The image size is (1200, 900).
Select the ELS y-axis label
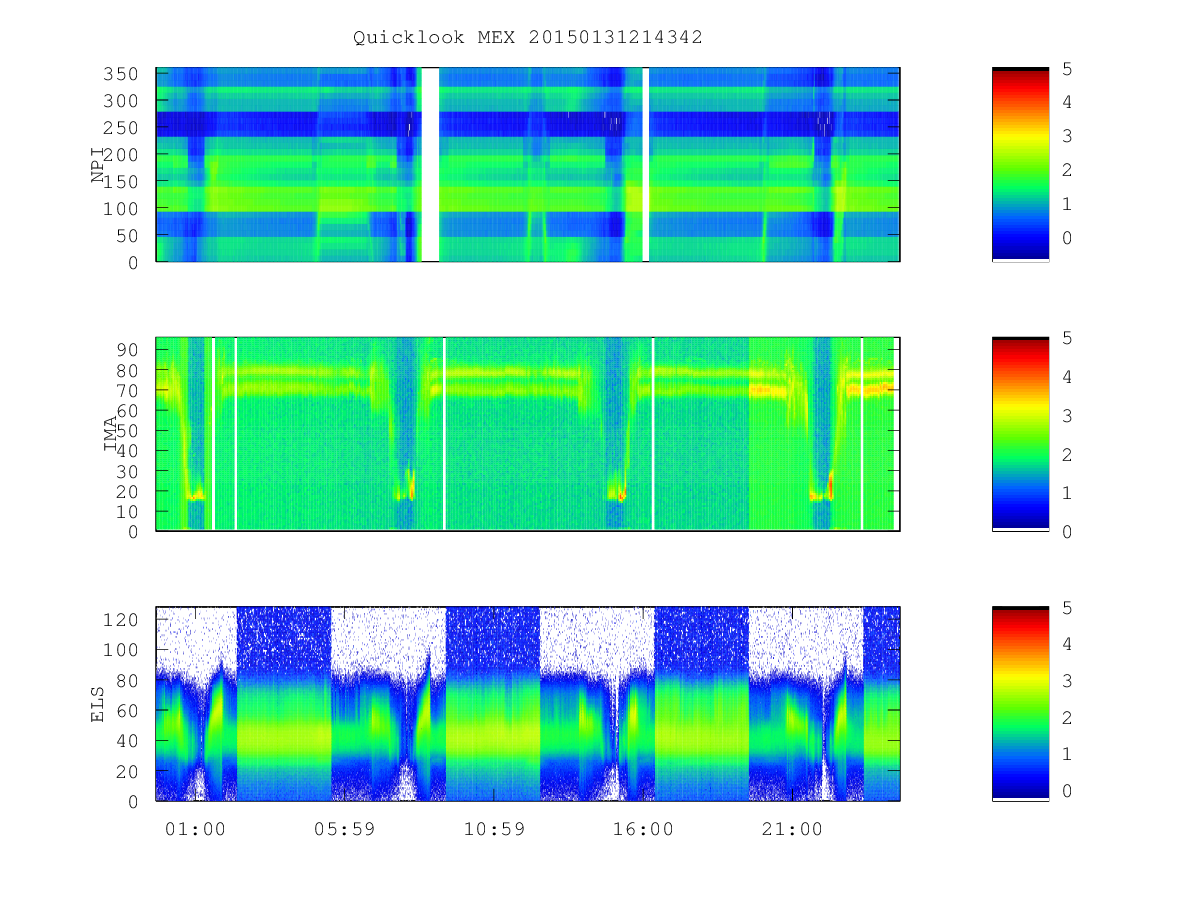99,703
